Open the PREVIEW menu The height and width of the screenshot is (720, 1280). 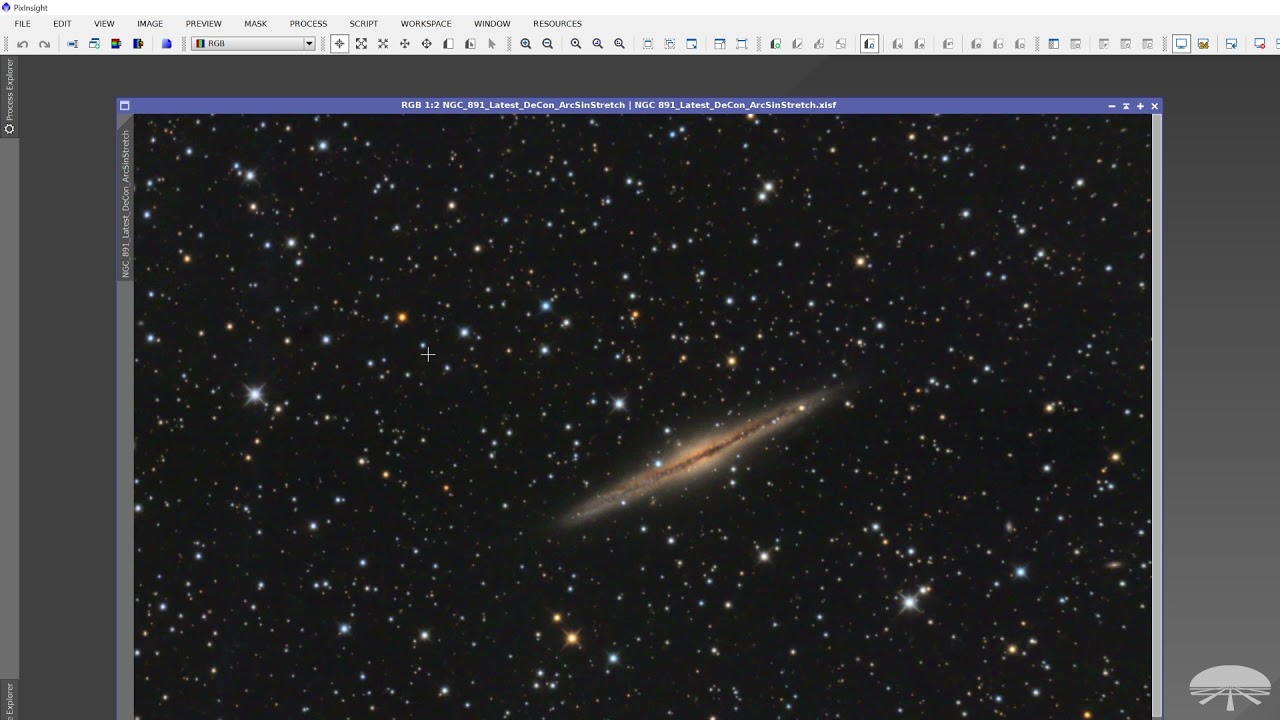pyautogui.click(x=204, y=24)
